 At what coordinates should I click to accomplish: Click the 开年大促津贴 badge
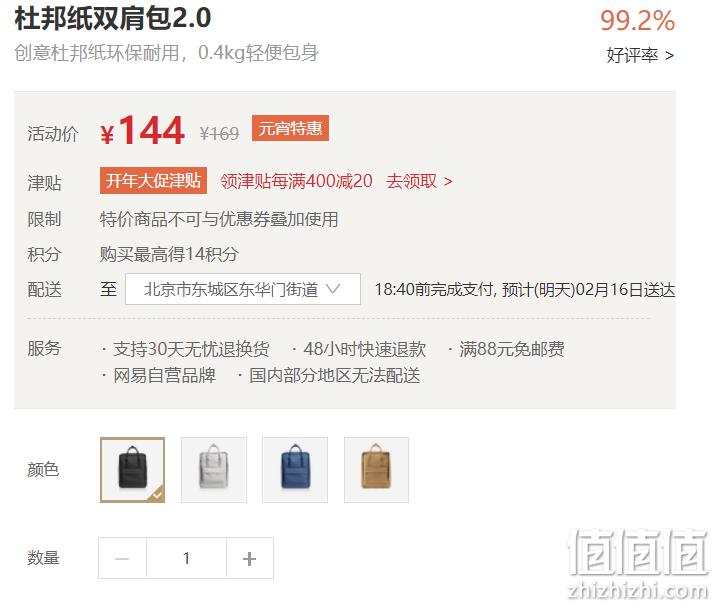coord(154,181)
